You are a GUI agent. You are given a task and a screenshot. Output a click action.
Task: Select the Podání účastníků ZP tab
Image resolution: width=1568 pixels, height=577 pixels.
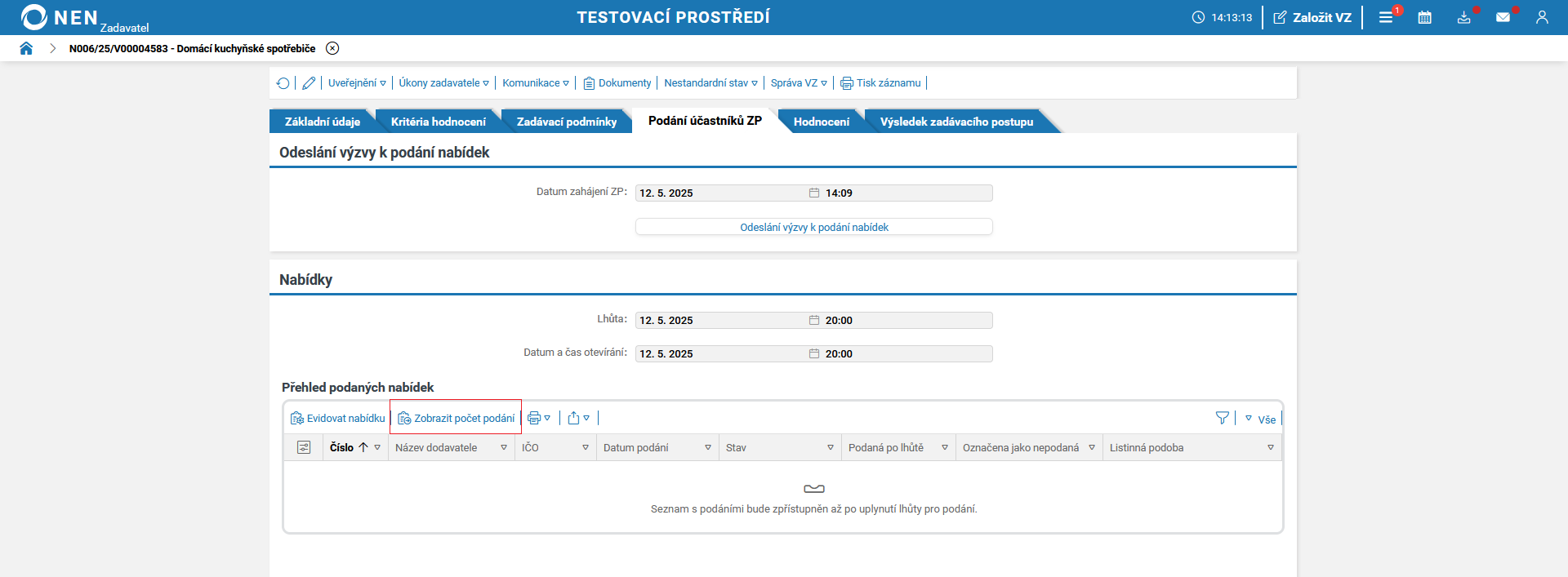tap(705, 121)
